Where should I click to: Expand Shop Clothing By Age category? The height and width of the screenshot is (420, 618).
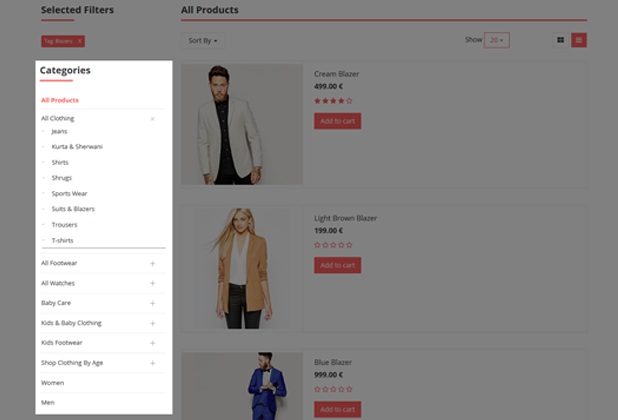(x=152, y=363)
